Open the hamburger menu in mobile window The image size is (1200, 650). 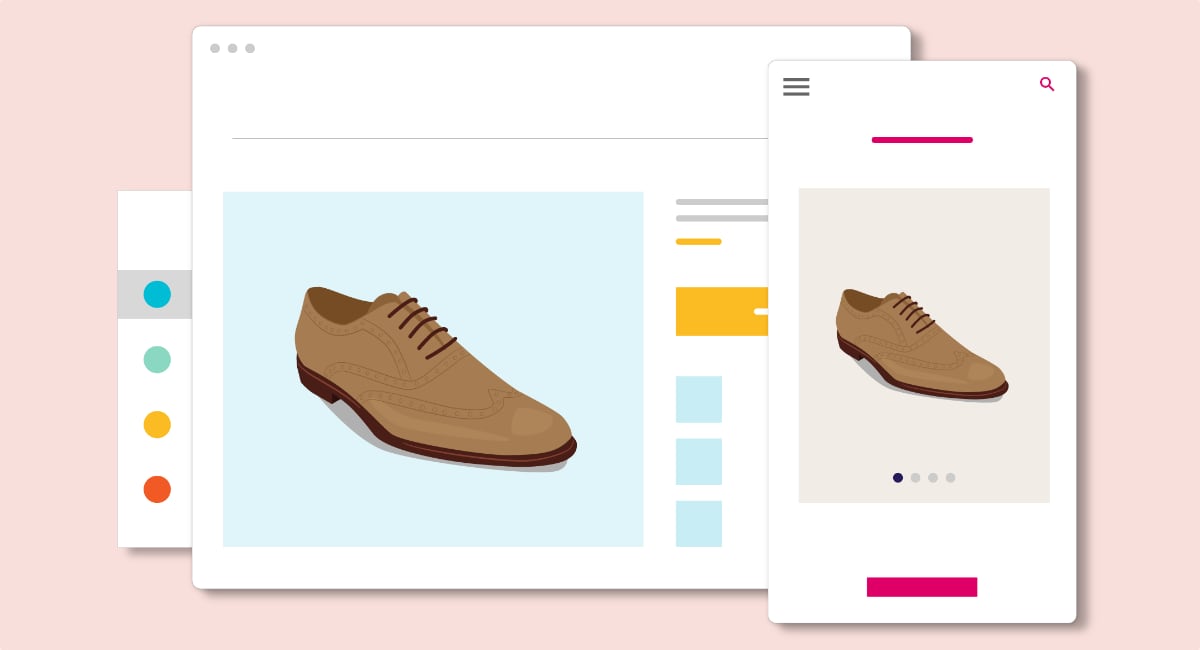click(796, 87)
